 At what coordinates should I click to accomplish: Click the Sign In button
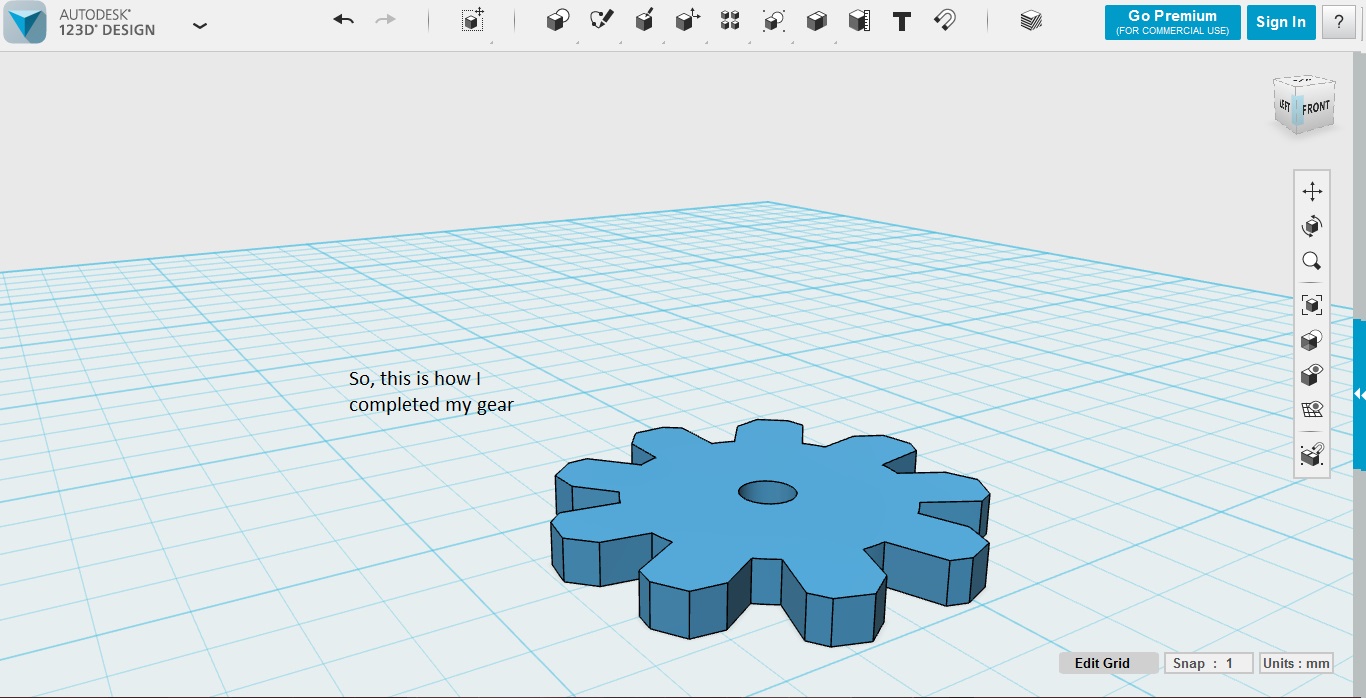(x=1281, y=22)
